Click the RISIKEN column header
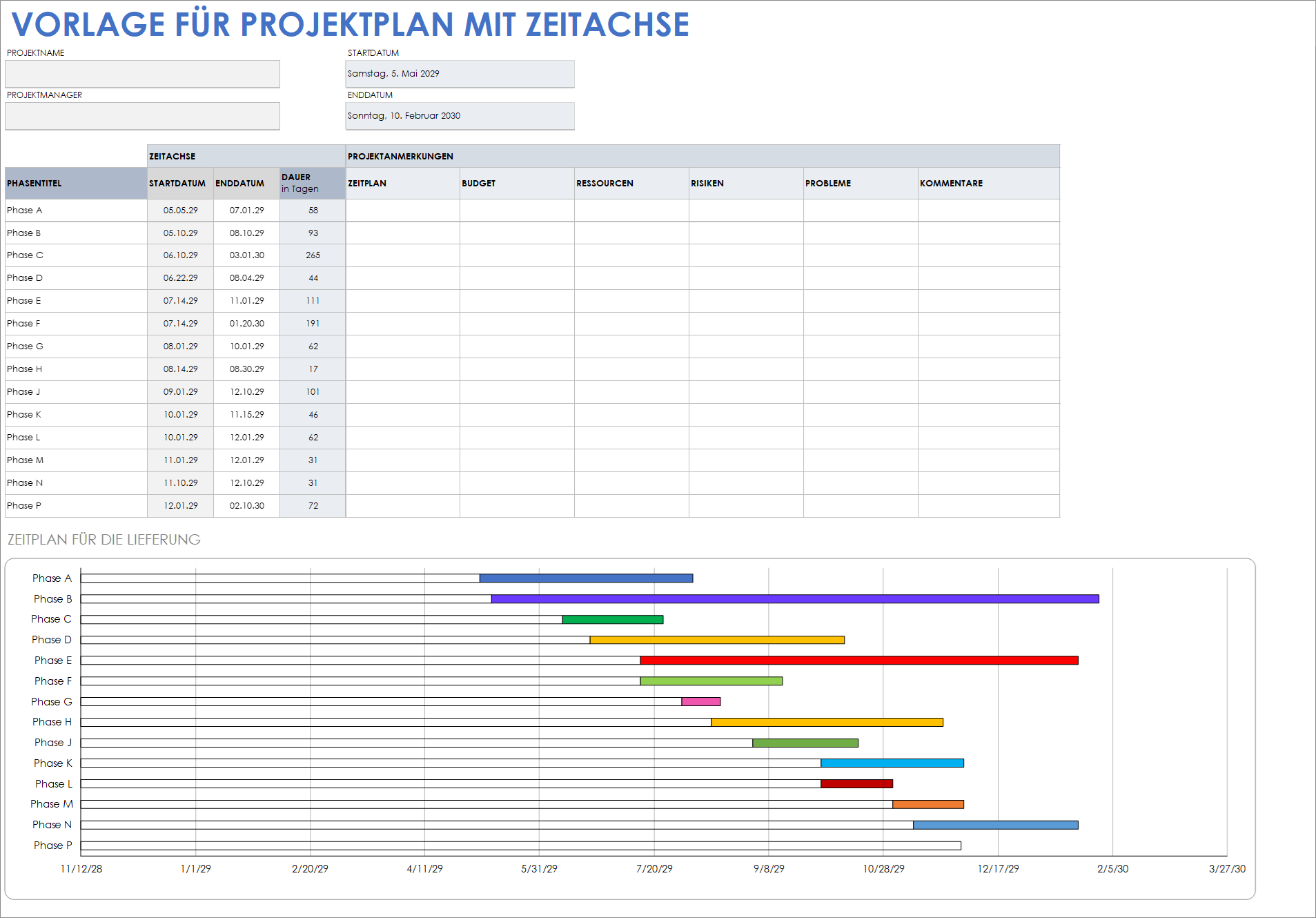The width and height of the screenshot is (1316, 918). (x=747, y=184)
